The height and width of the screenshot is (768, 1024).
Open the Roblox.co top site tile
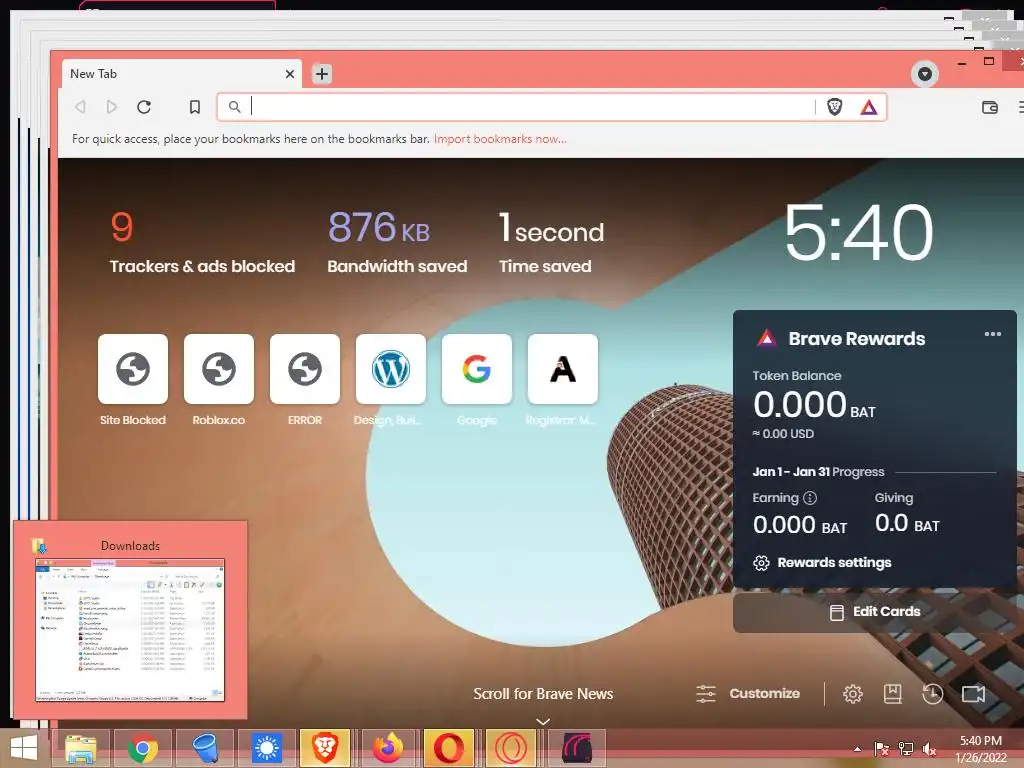219,369
